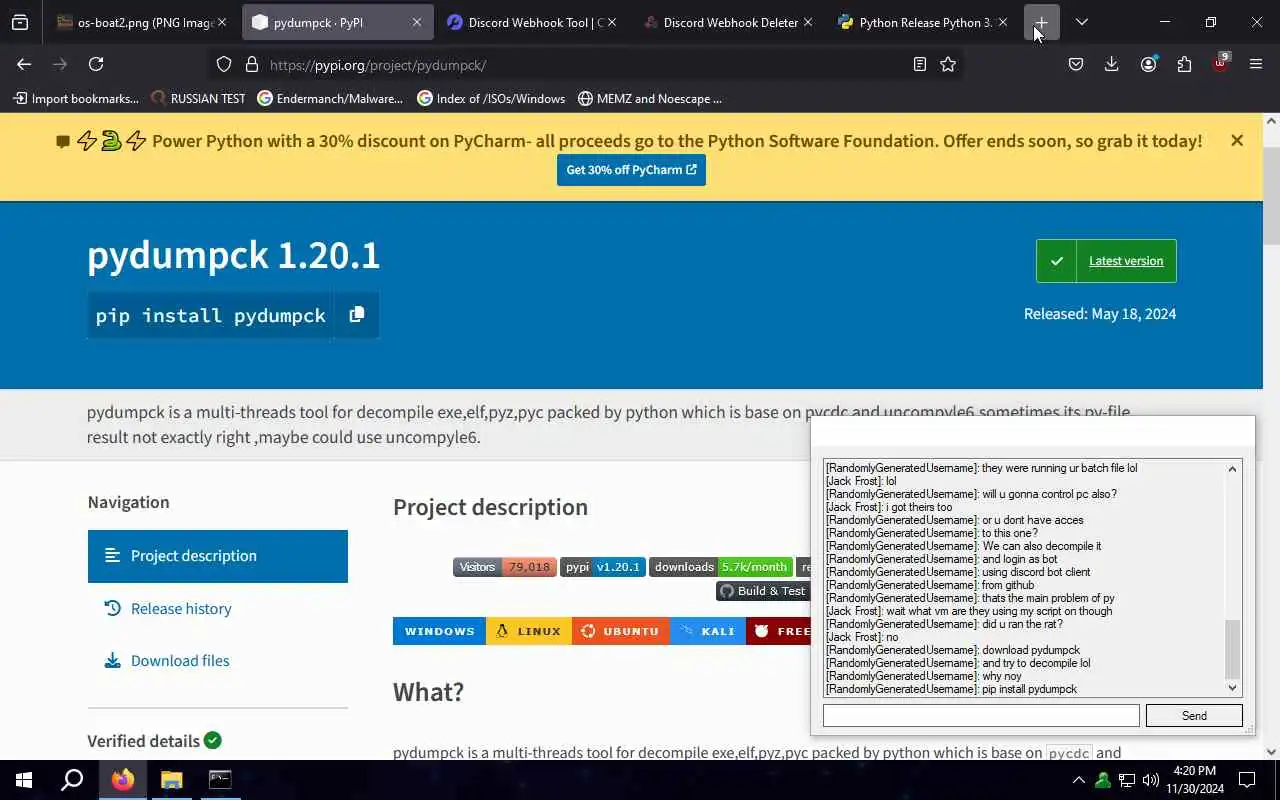Click Send in chat window
The width and height of the screenshot is (1280, 800).
pos(1194,716)
